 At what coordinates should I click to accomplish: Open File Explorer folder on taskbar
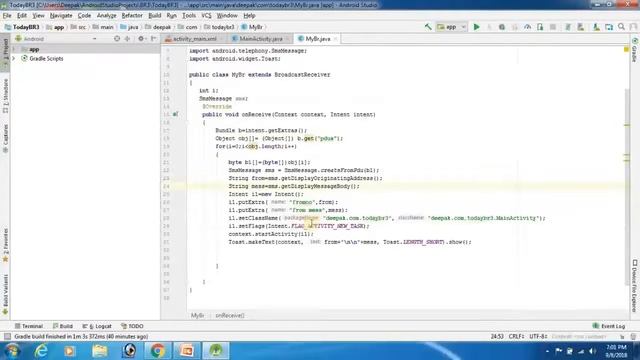100,351
